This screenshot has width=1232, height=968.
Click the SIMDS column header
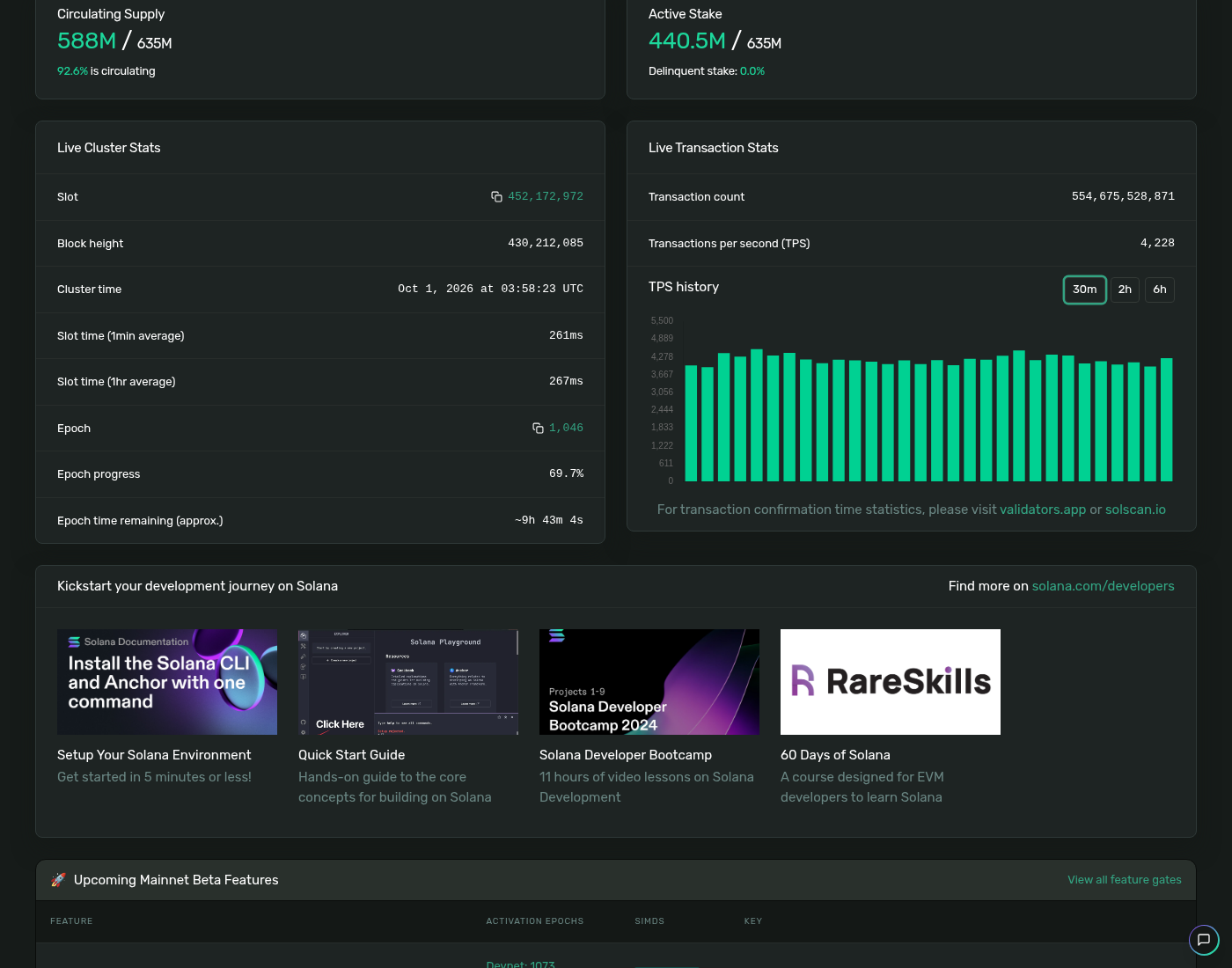point(649,921)
